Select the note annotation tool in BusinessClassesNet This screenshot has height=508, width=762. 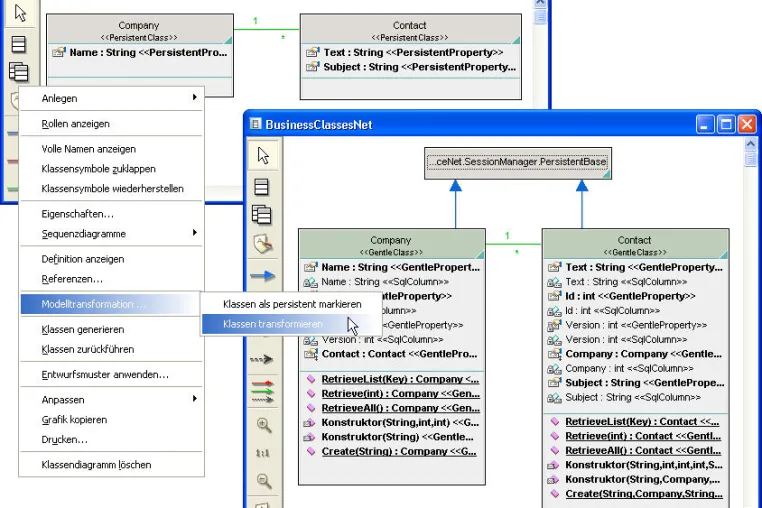click(263, 244)
